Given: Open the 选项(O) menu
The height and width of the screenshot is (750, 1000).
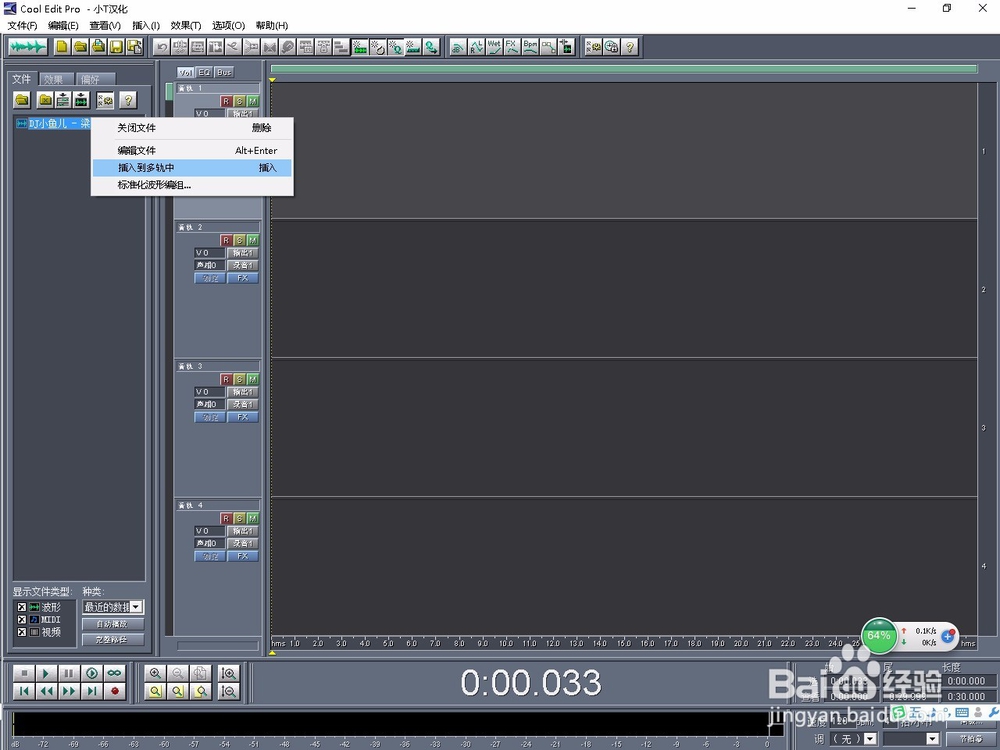Looking at the screenshot, I should point(228,26).
